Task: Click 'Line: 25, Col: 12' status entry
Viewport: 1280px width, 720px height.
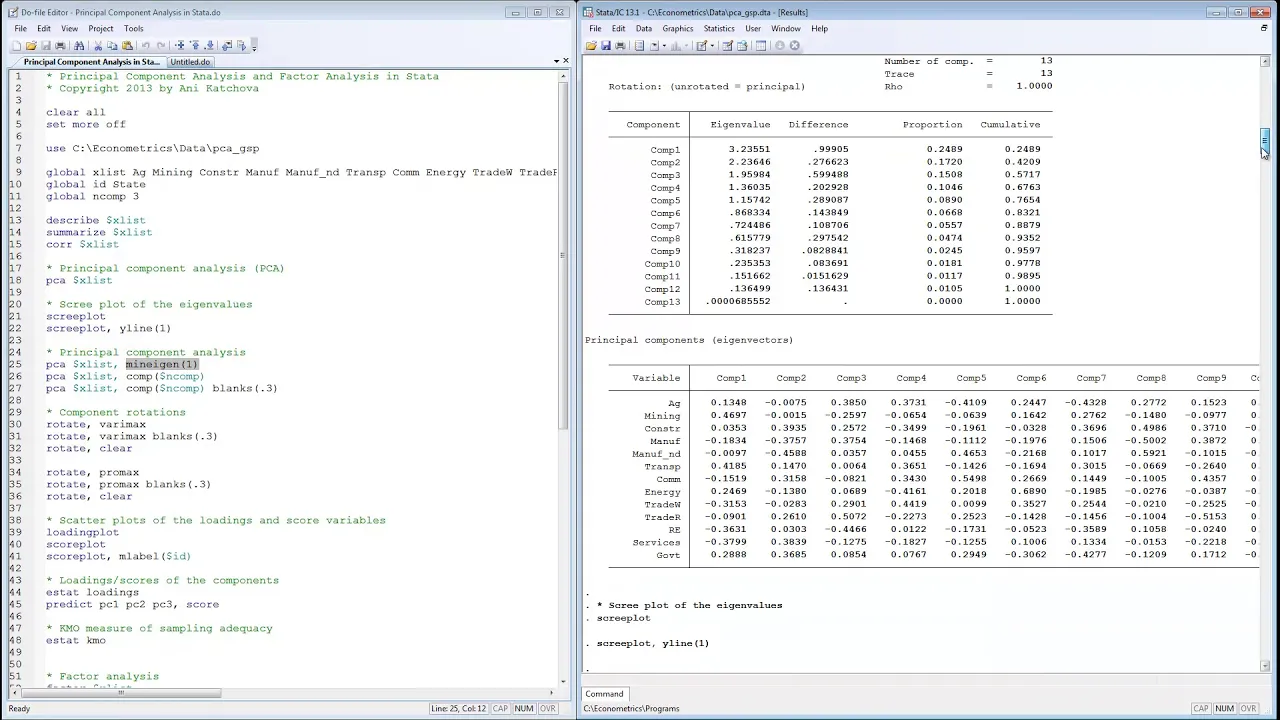Action: pos(458,708)
